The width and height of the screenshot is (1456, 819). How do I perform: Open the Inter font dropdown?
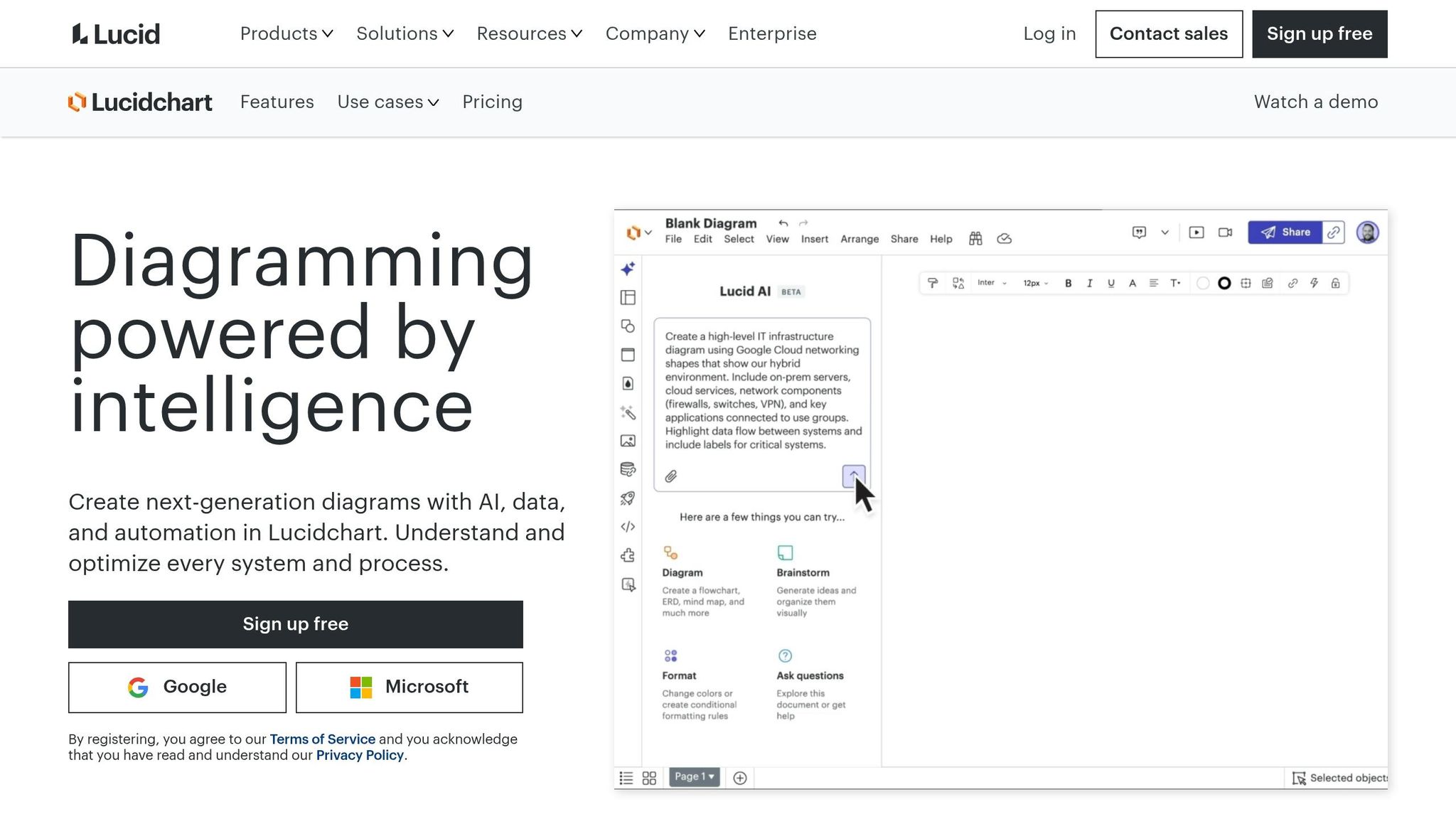pyautogui.click(x=992, y=283)
